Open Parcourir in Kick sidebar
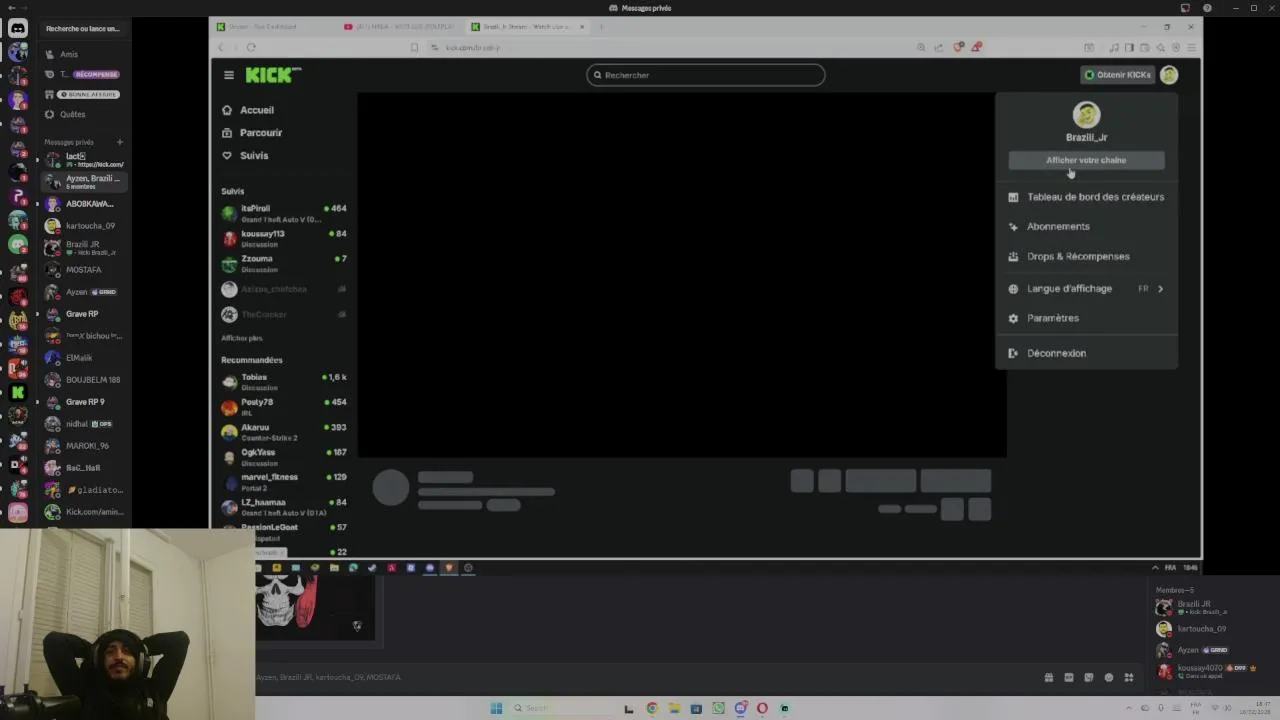The width and height of the screenshot is (1280, 720). [252, 133]
